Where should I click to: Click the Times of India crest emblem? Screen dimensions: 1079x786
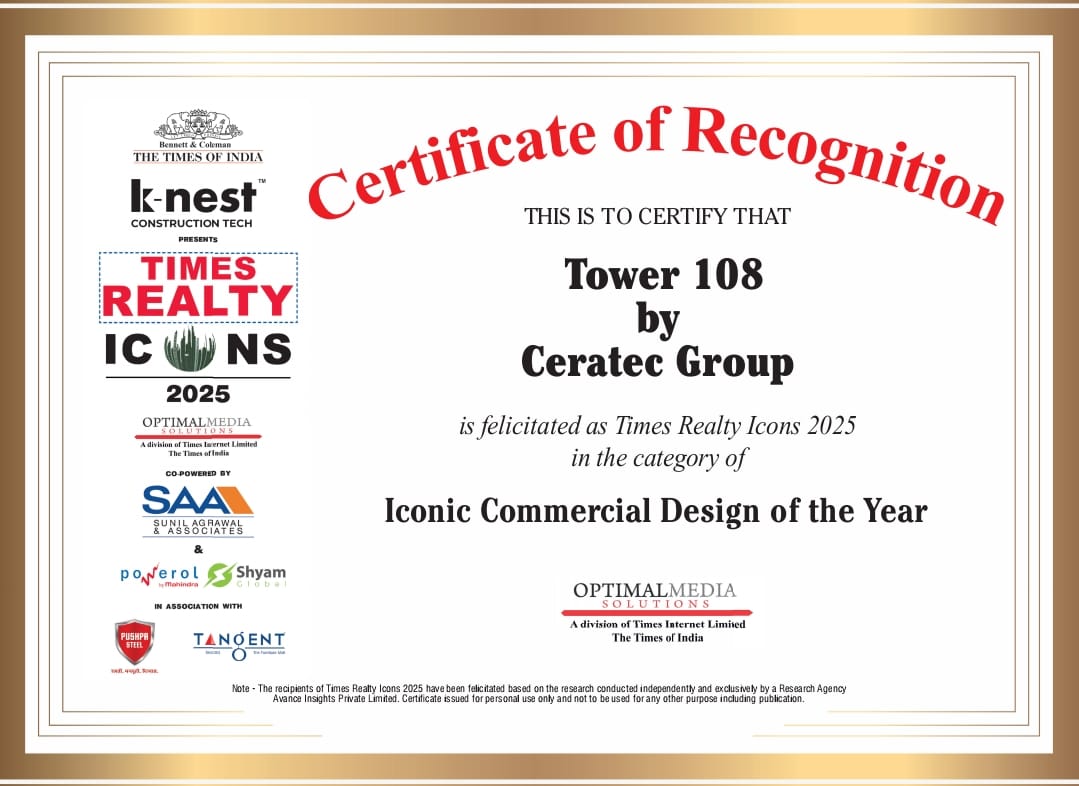[x=198, y=125]
